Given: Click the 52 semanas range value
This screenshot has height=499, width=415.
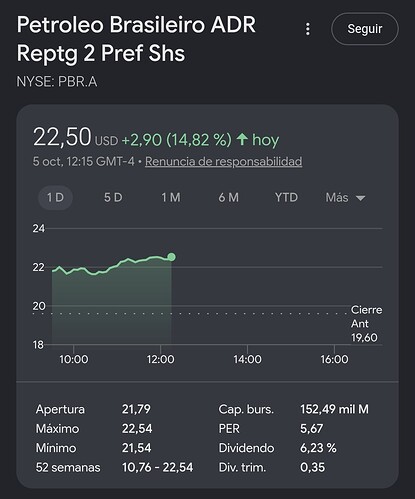Looking at the screenshot, I should (157, 467).
